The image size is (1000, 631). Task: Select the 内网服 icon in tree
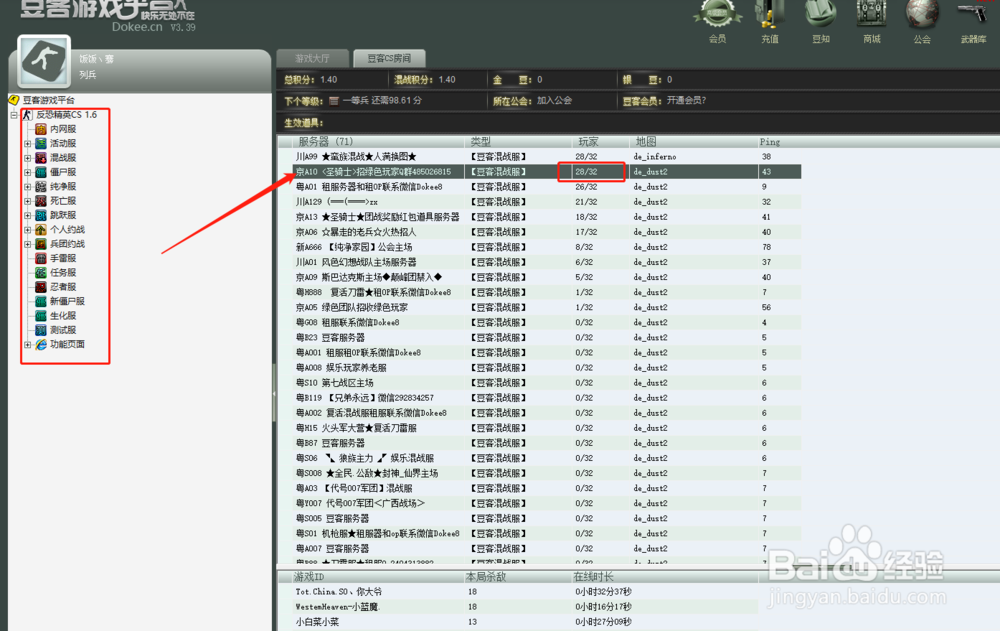tap(41, 129)
